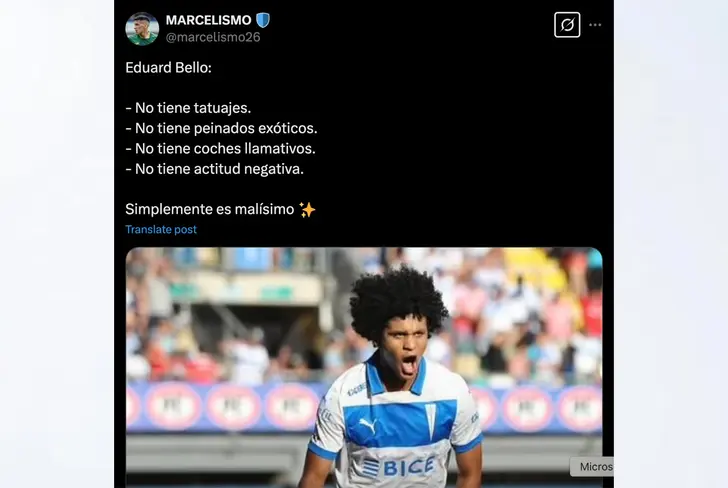Click the 'Simplemente es malísimo' text
Viewport: 728px width, 488px height.
[210, 209]
